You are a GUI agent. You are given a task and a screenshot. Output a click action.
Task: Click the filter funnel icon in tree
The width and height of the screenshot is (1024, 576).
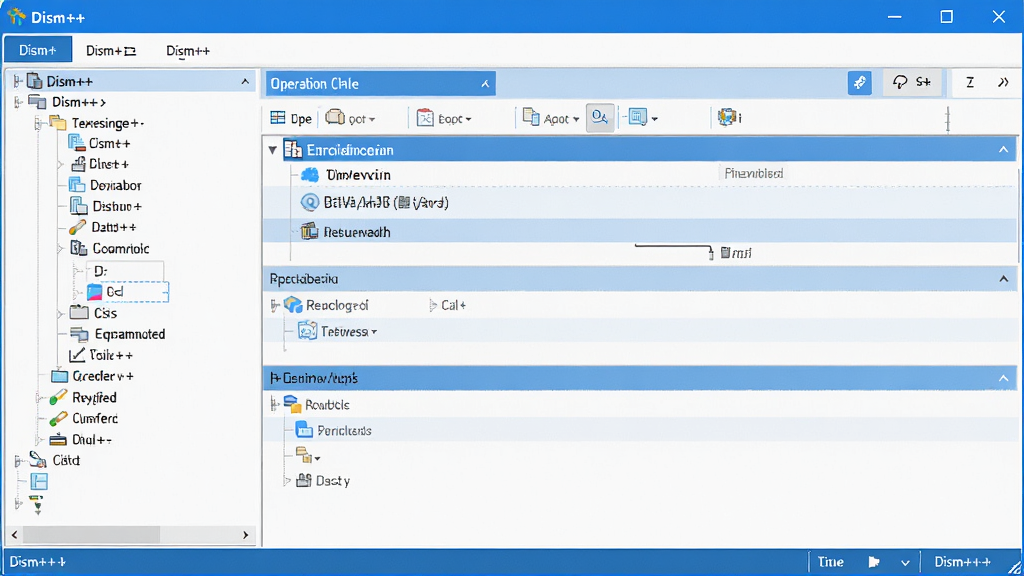36,504
